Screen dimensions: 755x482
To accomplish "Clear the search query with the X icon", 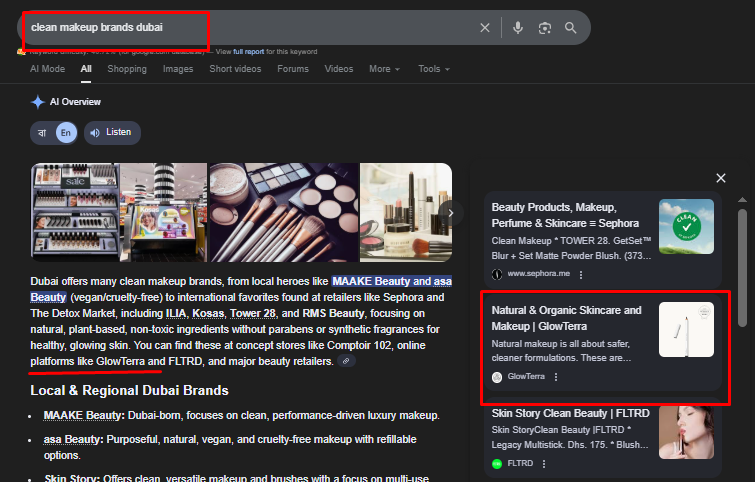I will (485, 28).
